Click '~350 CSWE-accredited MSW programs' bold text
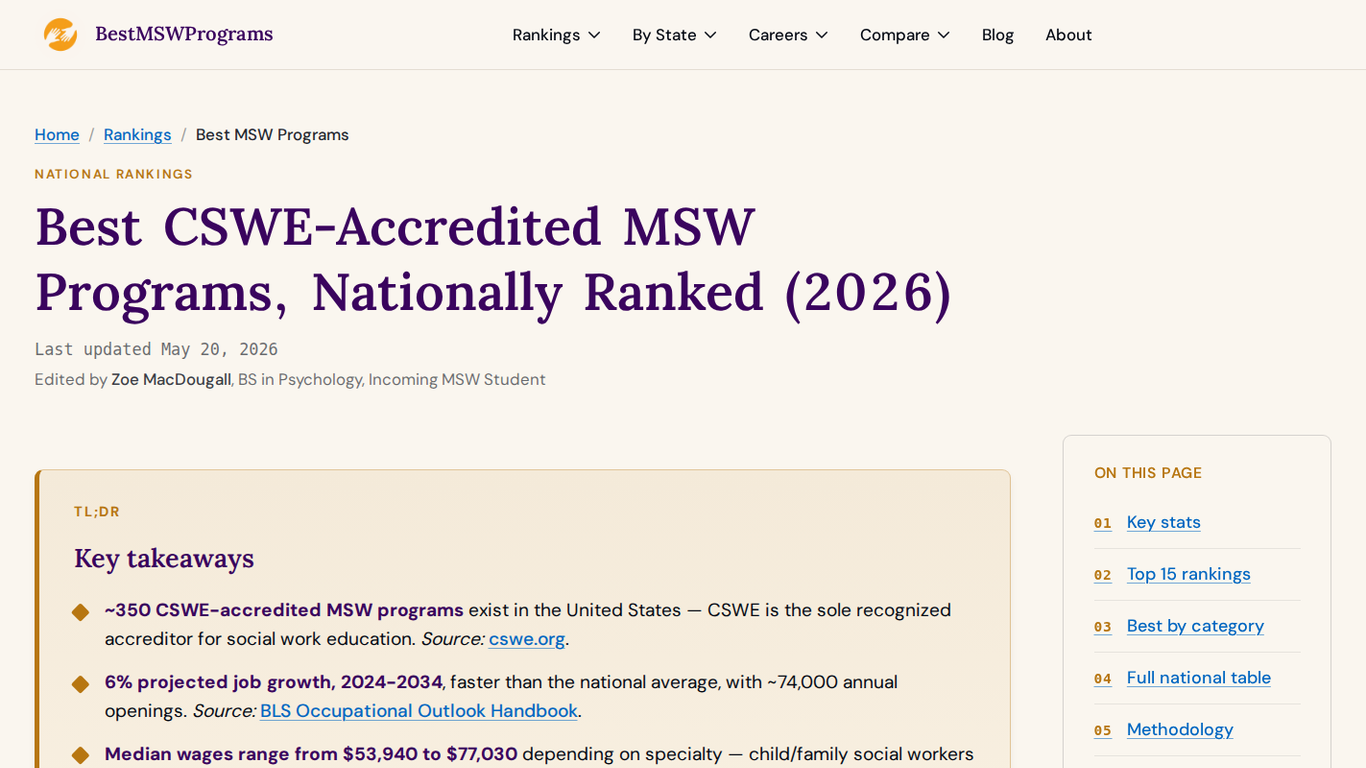Viewport: 1366px width, 768px height. 284,610
